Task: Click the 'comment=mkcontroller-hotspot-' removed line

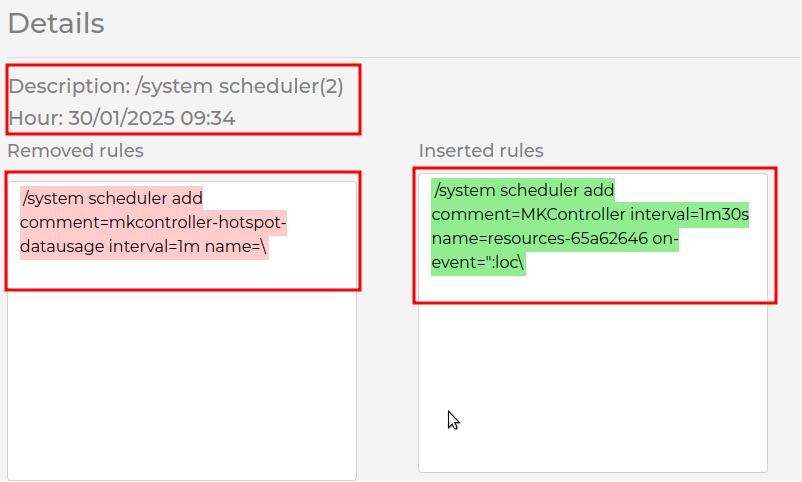Action: (153, 222)
